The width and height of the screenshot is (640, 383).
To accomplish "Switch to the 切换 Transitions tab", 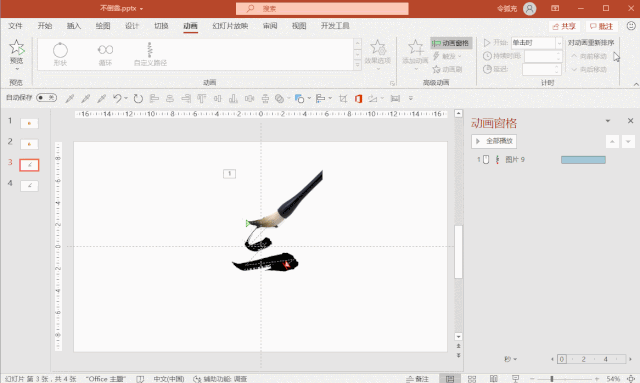I will (161, 26).
